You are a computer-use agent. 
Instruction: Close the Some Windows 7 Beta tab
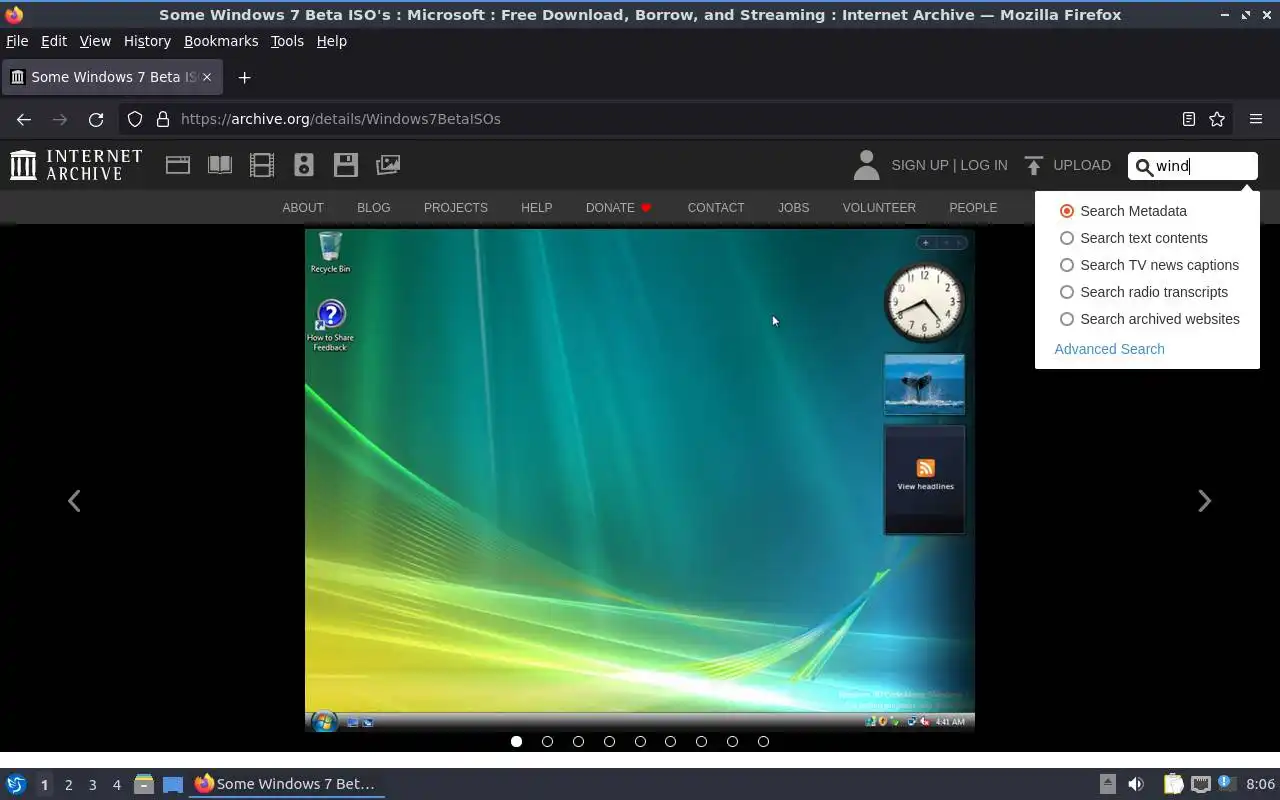[x=207, y=77]
